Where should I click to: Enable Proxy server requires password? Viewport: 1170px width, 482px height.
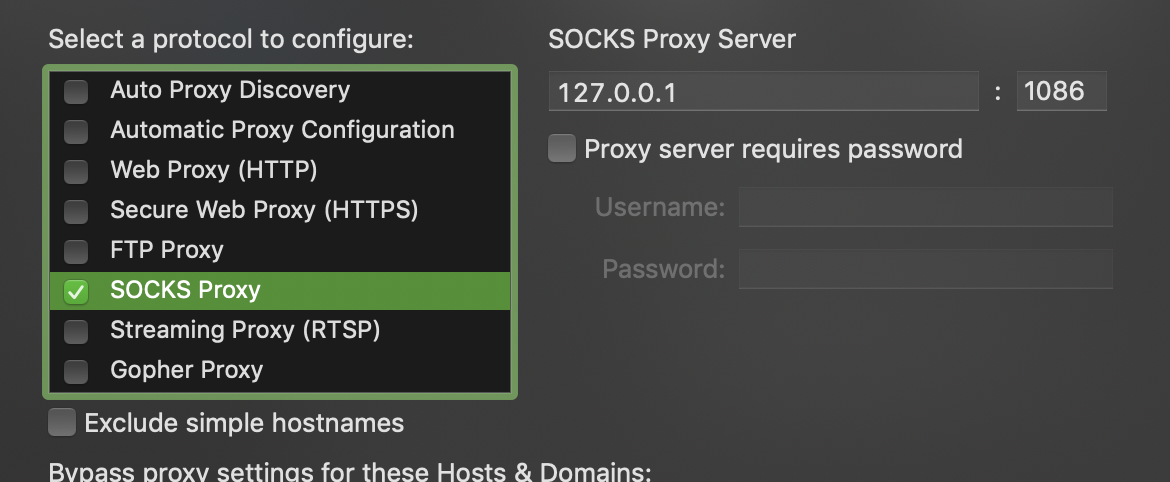[562, 148]
